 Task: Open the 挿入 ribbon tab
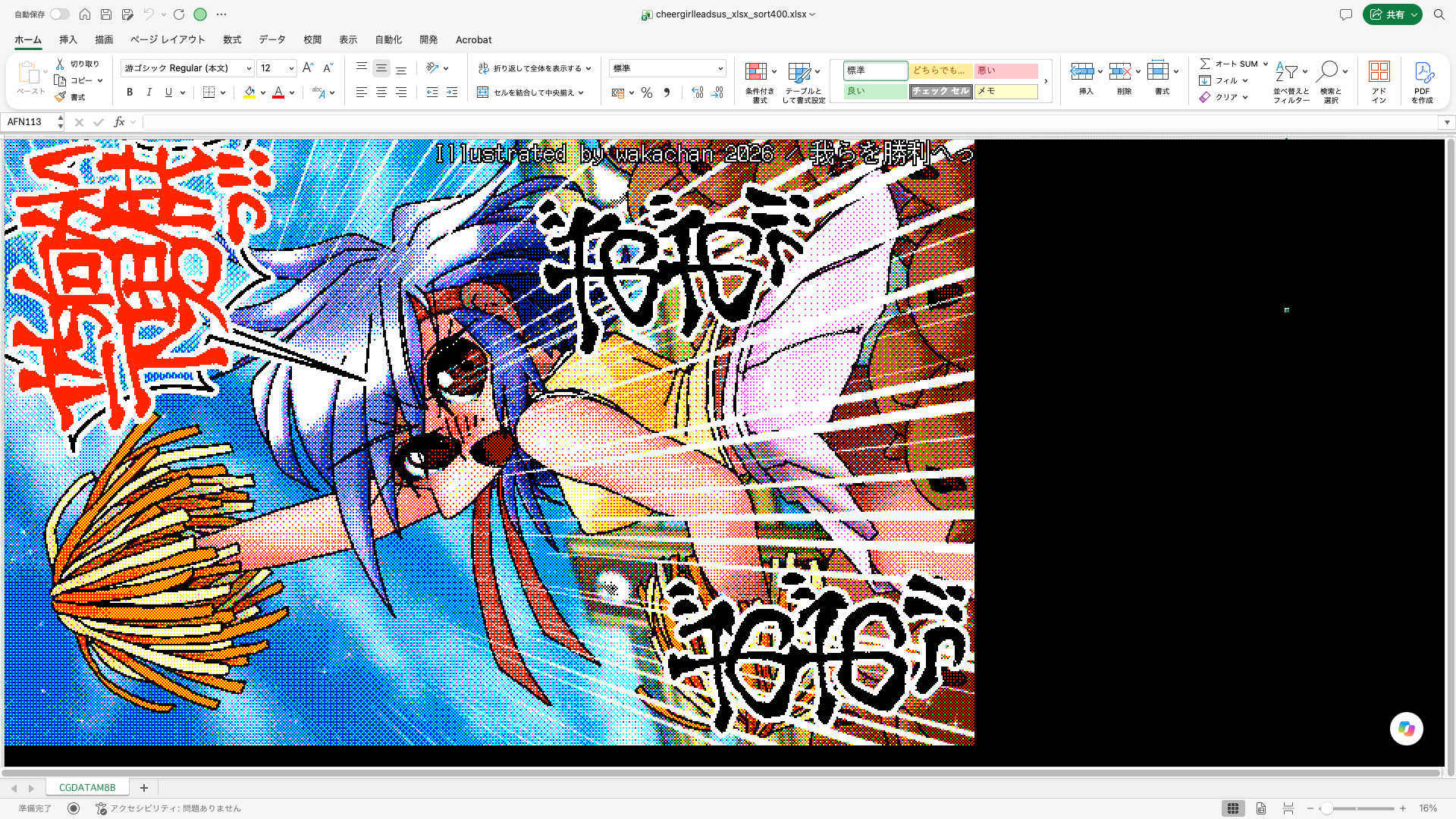click(68, 39)
